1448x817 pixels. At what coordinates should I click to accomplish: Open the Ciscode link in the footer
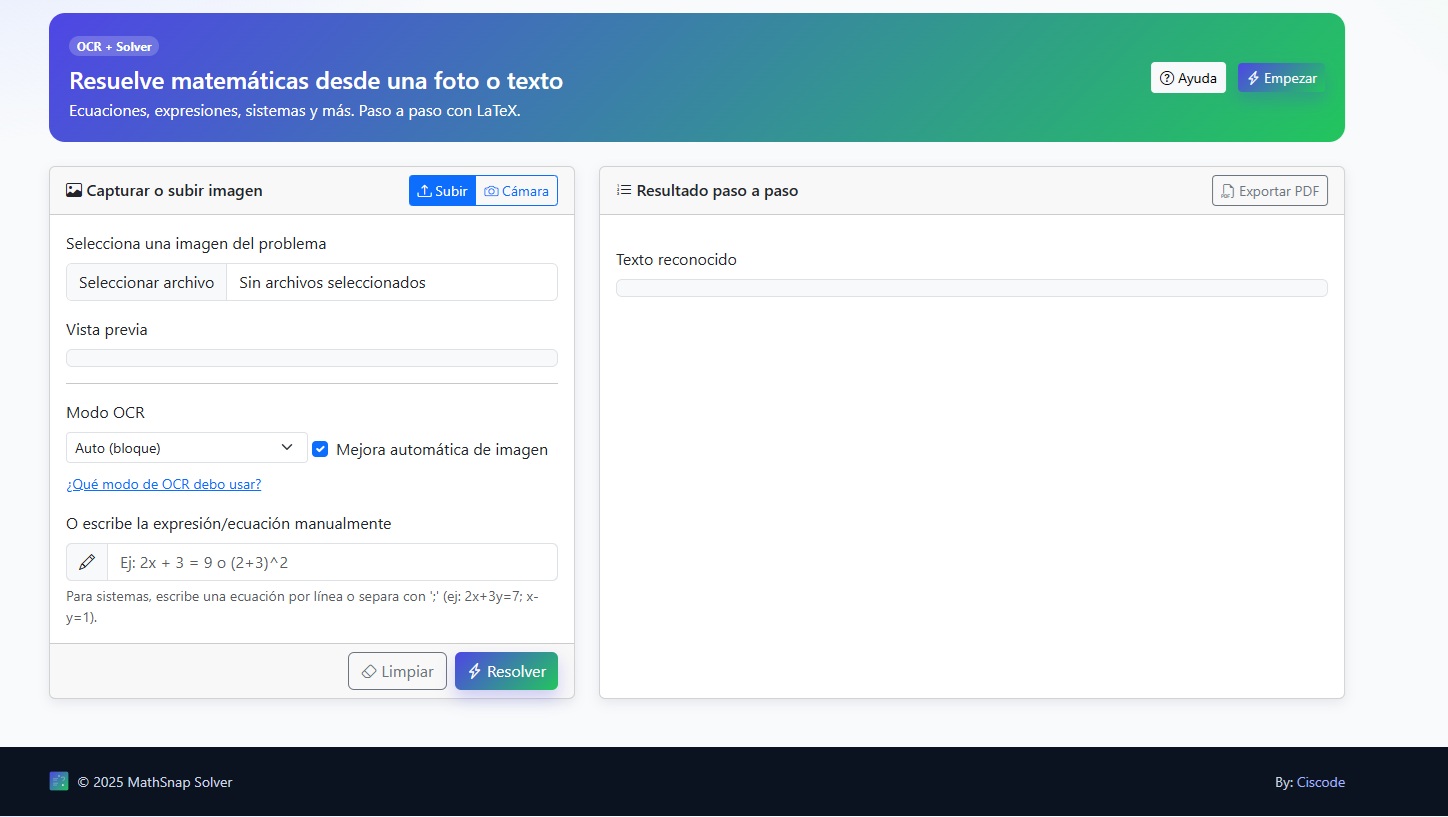point(1321,782)
